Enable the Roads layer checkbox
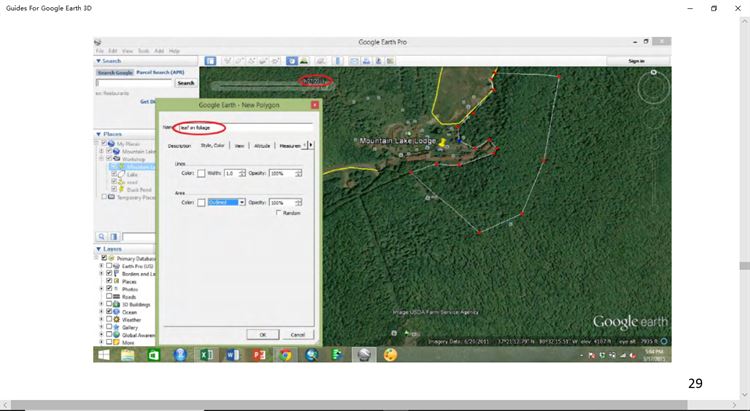This screenshot has width=750, height=411. pos(109,297)
